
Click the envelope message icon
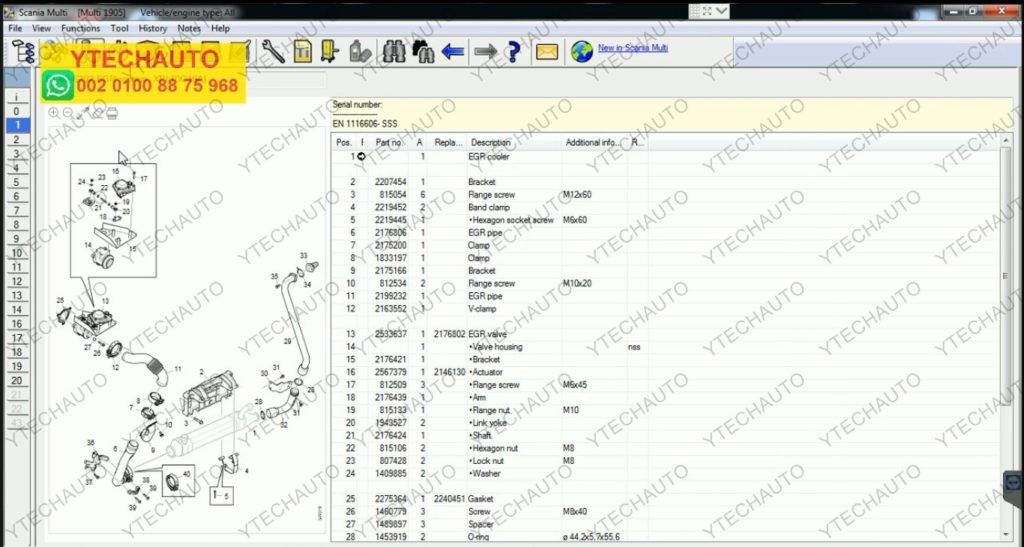[546, 52]
